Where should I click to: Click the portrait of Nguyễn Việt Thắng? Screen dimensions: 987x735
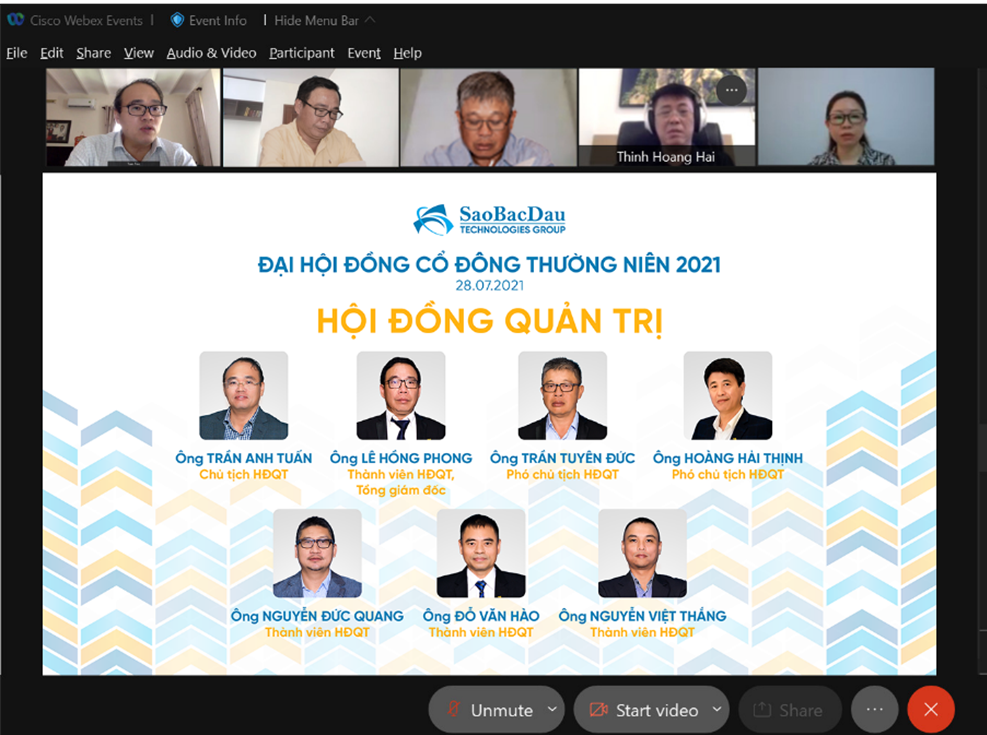[643, 553]
